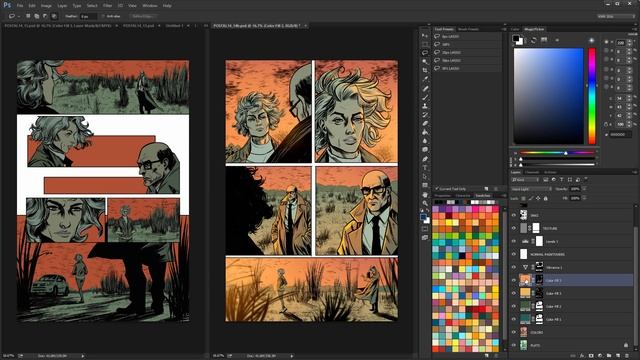The width and height of the screenshot is (640, 360).
Task: Pick the black swatch in the Swatches grid
Action: click(x=462, y=256)
